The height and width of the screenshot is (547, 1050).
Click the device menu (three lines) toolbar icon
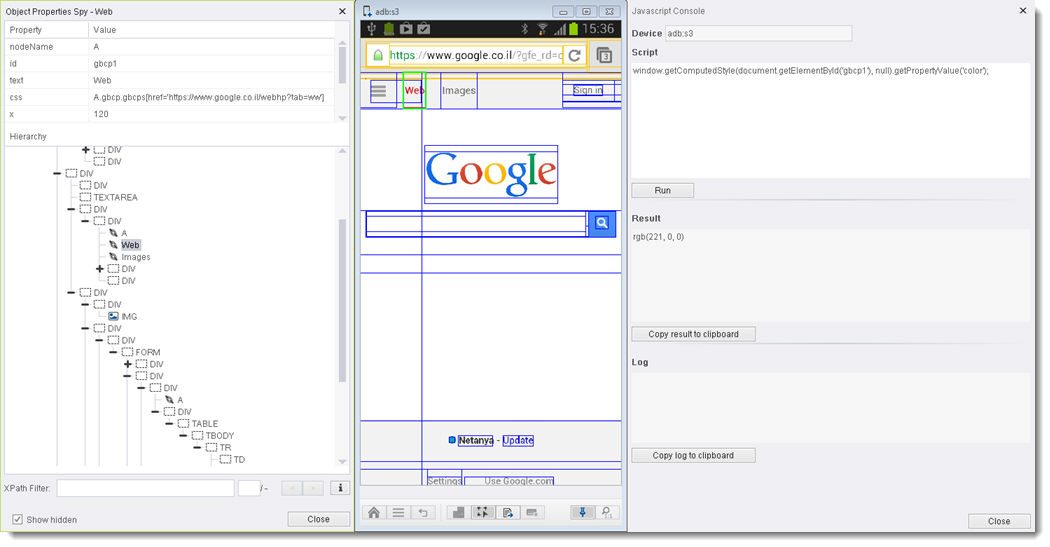coord(398,513)
